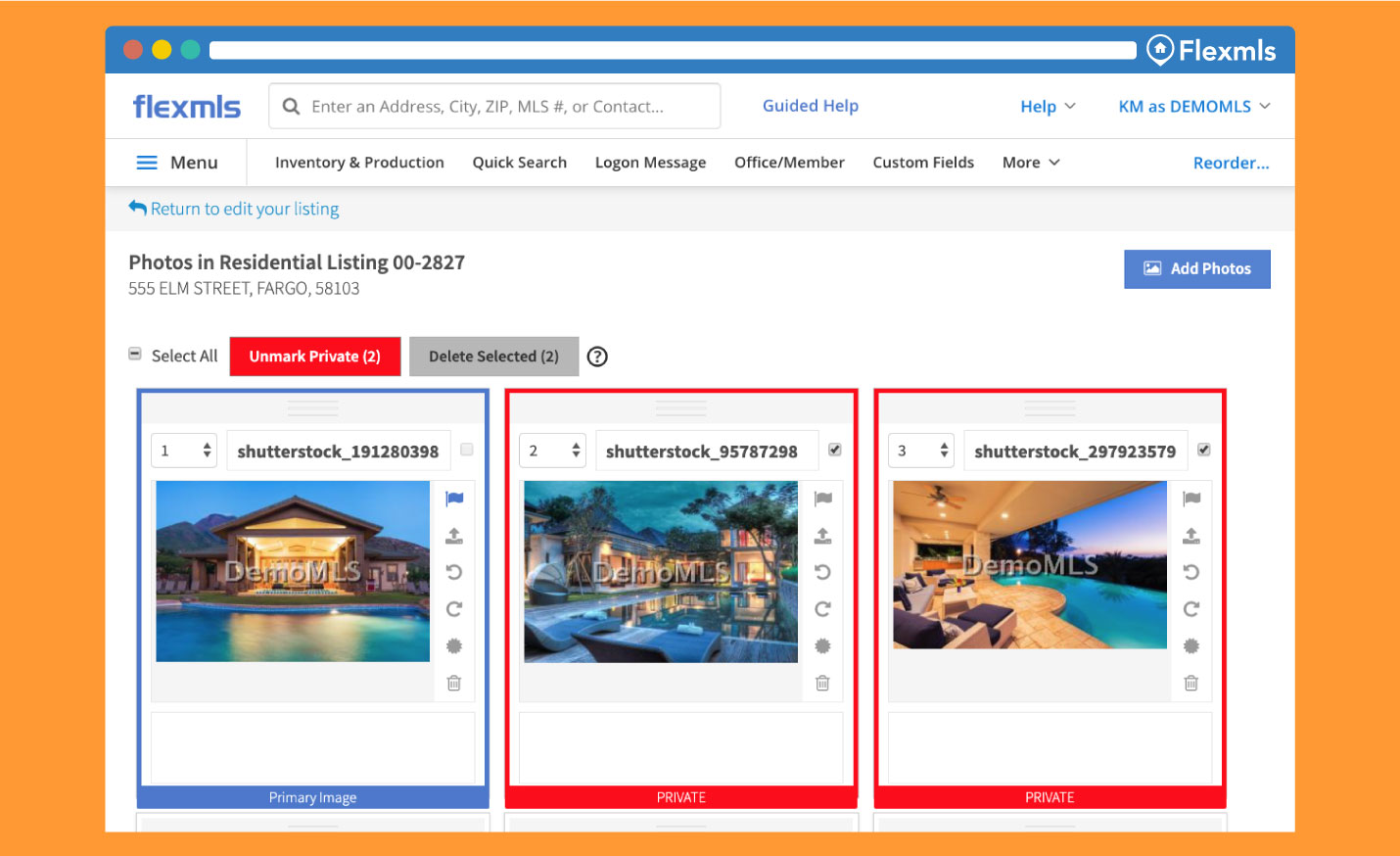Click the private badge icon for shutterstock_191280398
Screen dimensions: 1400x856
pyautogui.click(x=454, y=646)
